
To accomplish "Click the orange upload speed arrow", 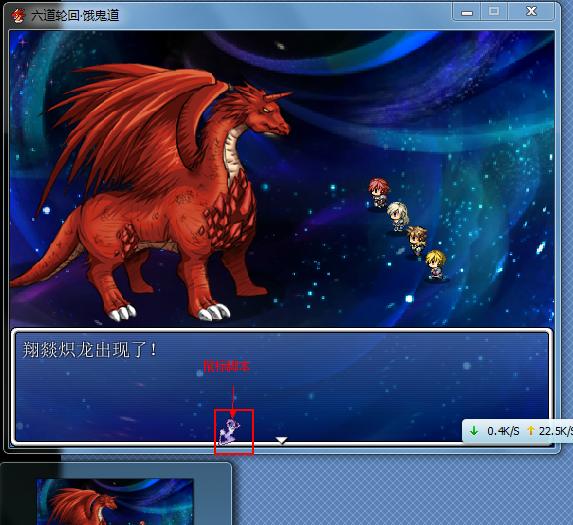I will [531, 431].
